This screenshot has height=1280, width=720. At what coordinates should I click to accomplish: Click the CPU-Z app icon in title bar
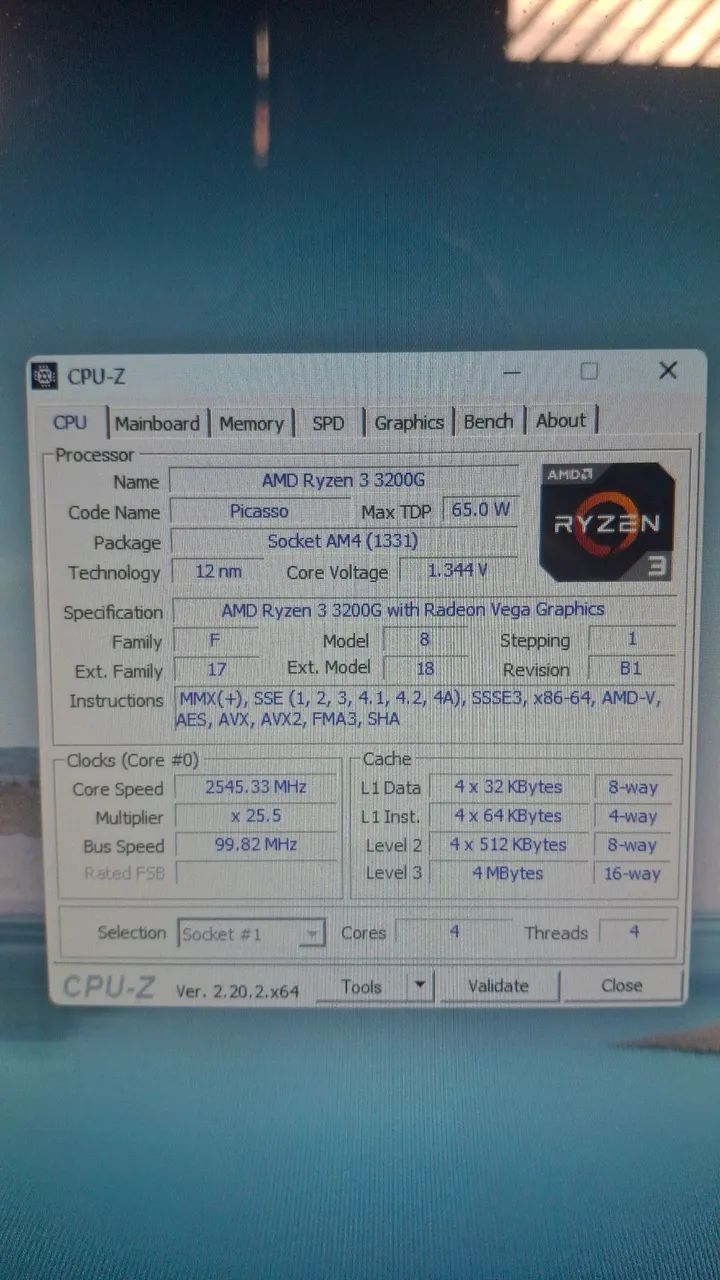[x=44, y=376]
